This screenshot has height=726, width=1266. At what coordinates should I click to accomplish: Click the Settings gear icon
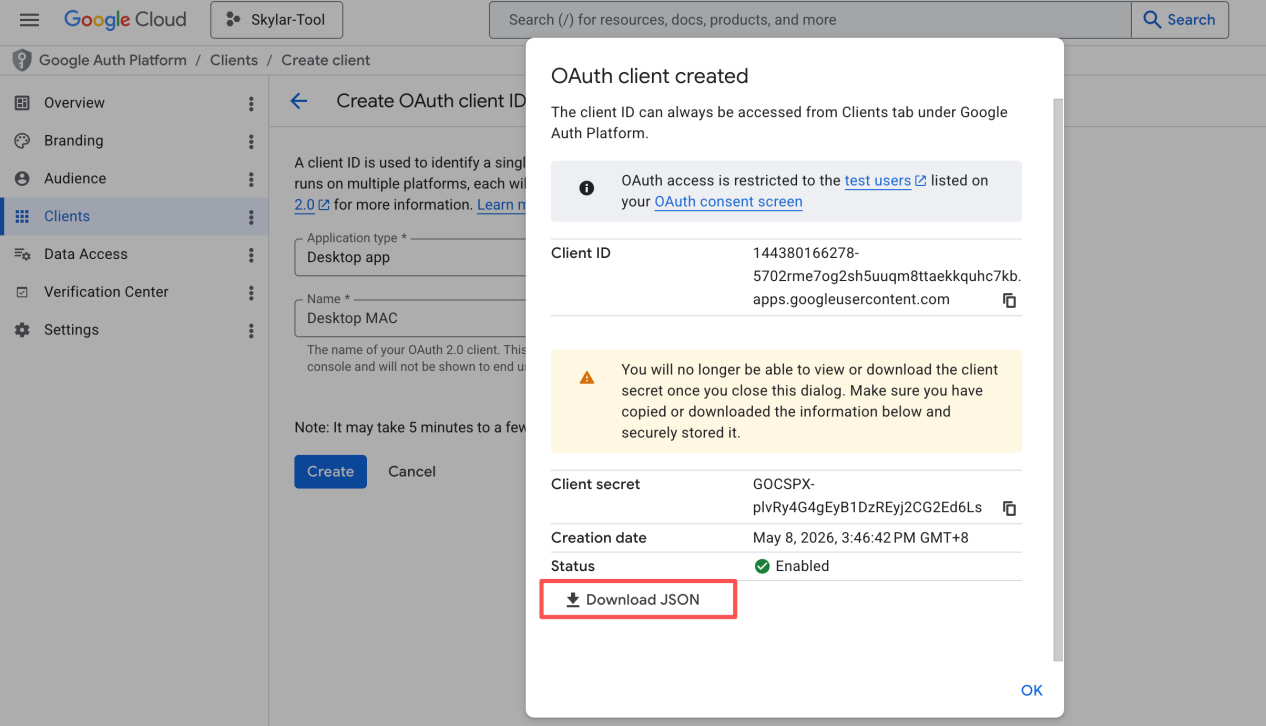point(22,330)
